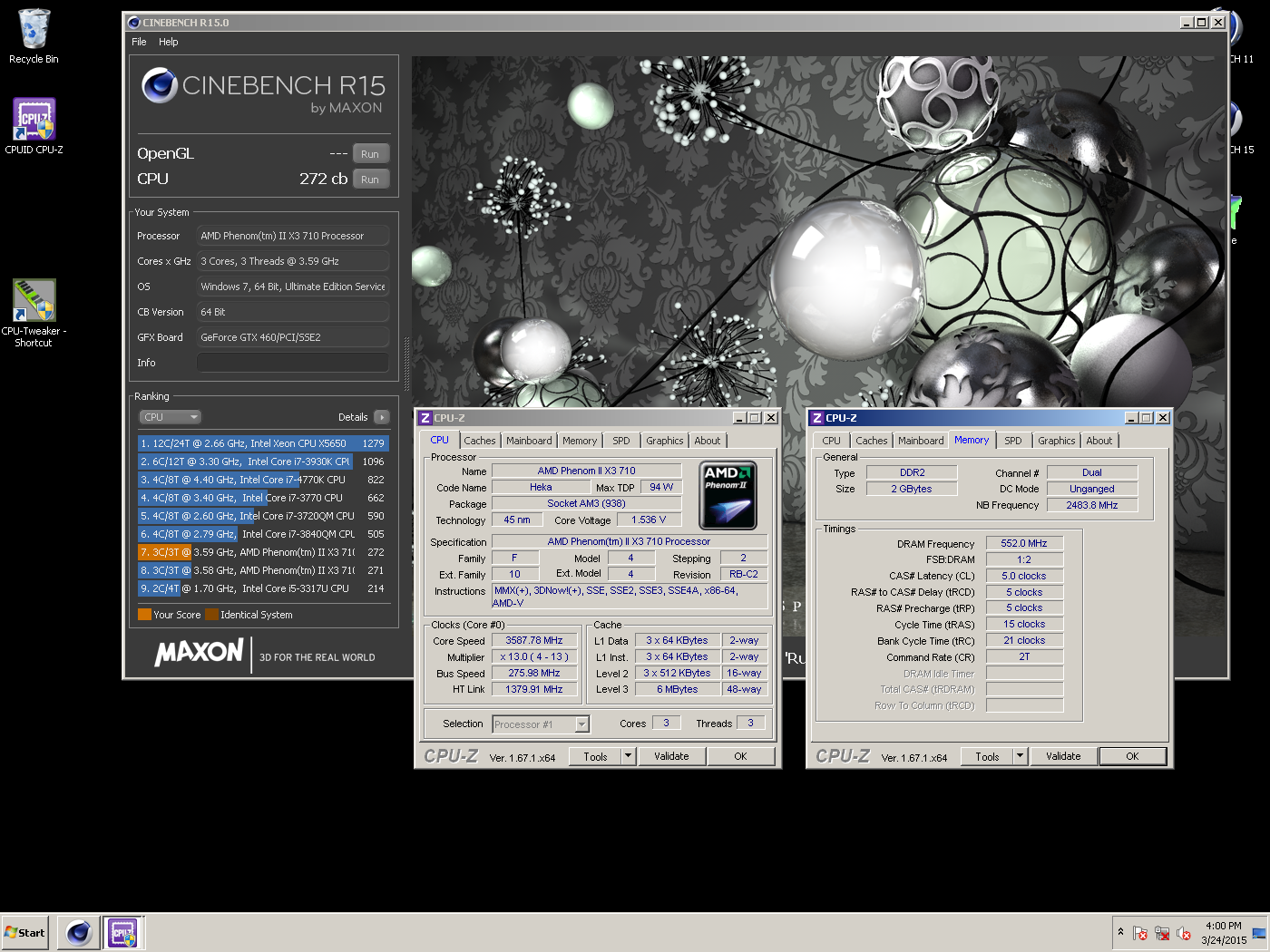This screenshot has width=1270, height=952.
Task: Click the DRAM Frequency value 552.0 MHz
Action: click(x=1024, y=543)
